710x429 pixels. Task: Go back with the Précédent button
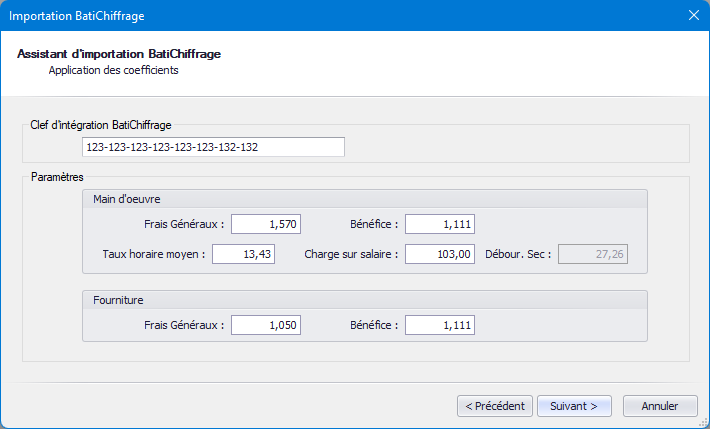(495, 406)
